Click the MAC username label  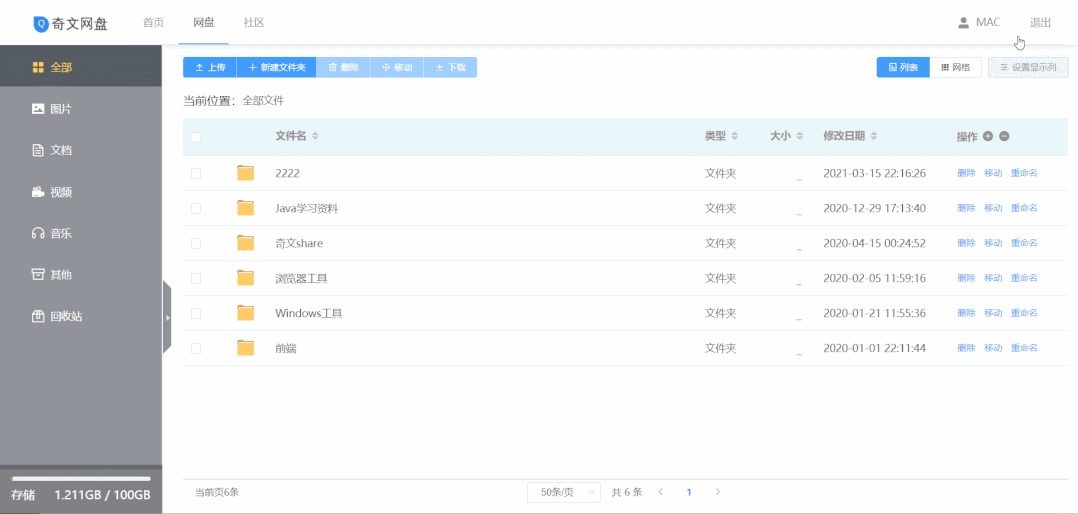[988, 23]
